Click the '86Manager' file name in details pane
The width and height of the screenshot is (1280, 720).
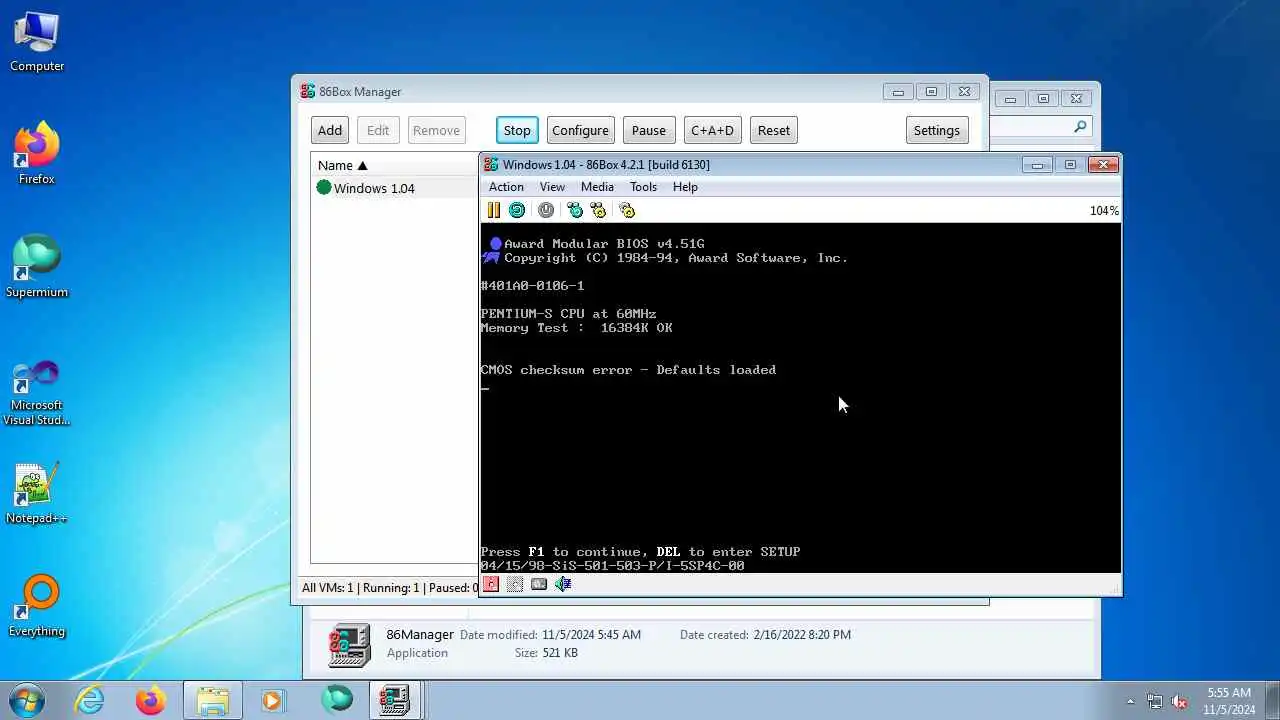click(x=420, y=634)
